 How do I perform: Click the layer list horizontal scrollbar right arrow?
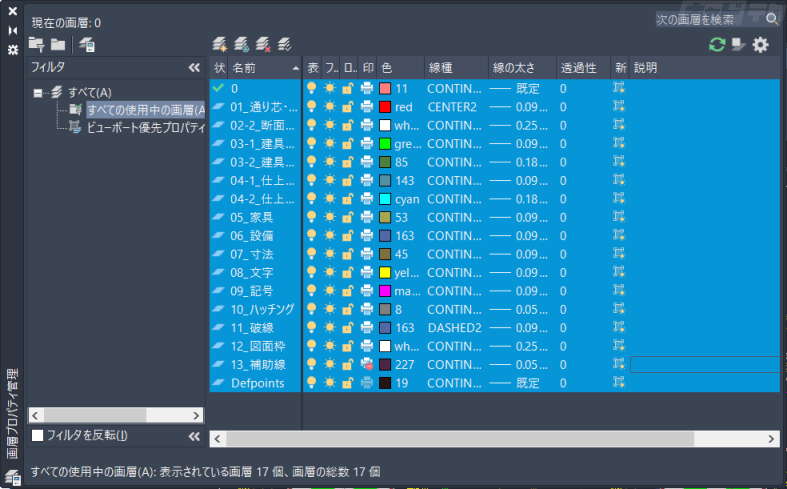pos(771,439)
